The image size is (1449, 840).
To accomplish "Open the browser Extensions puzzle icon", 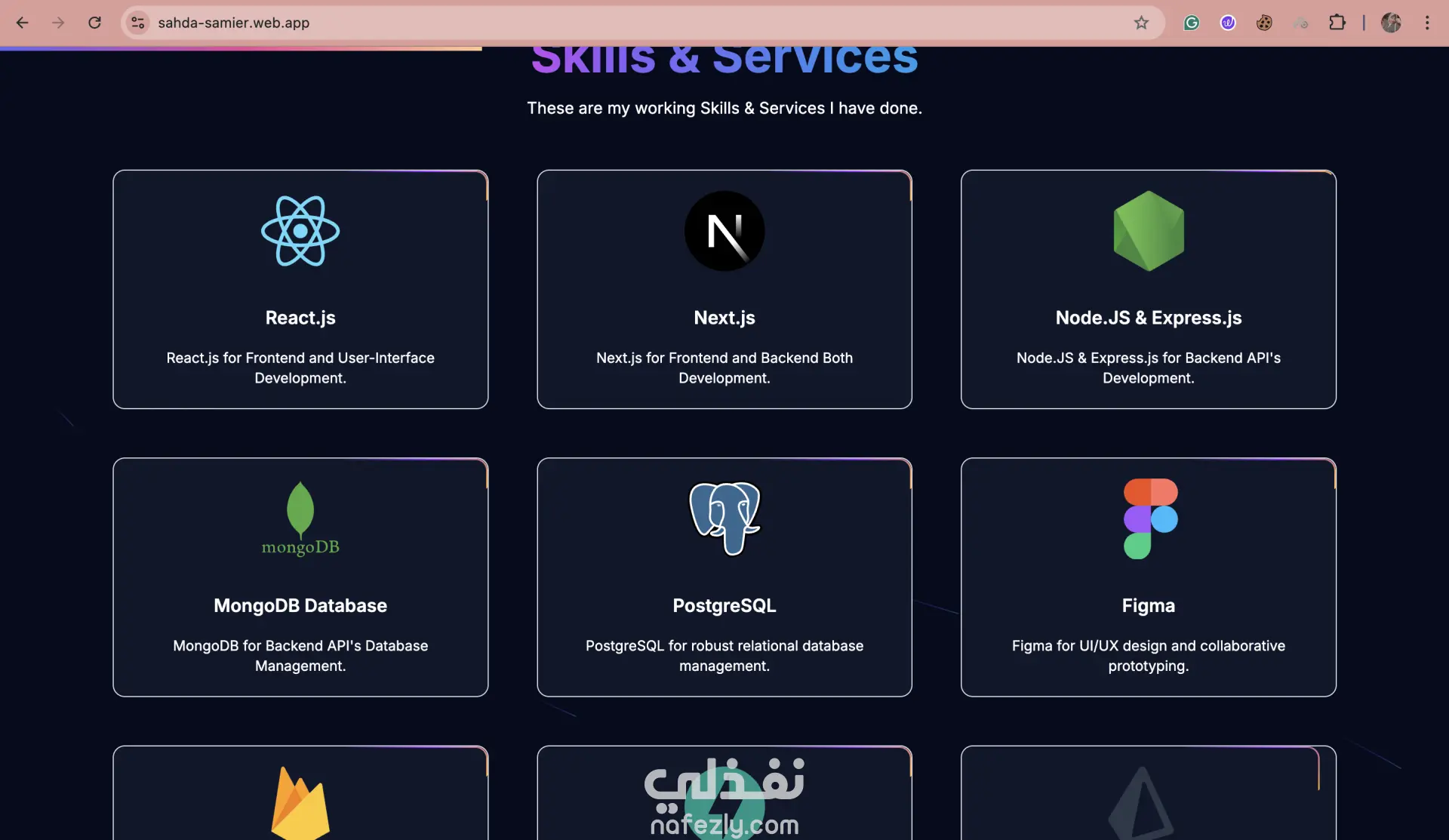I will tap(1337, 23).
